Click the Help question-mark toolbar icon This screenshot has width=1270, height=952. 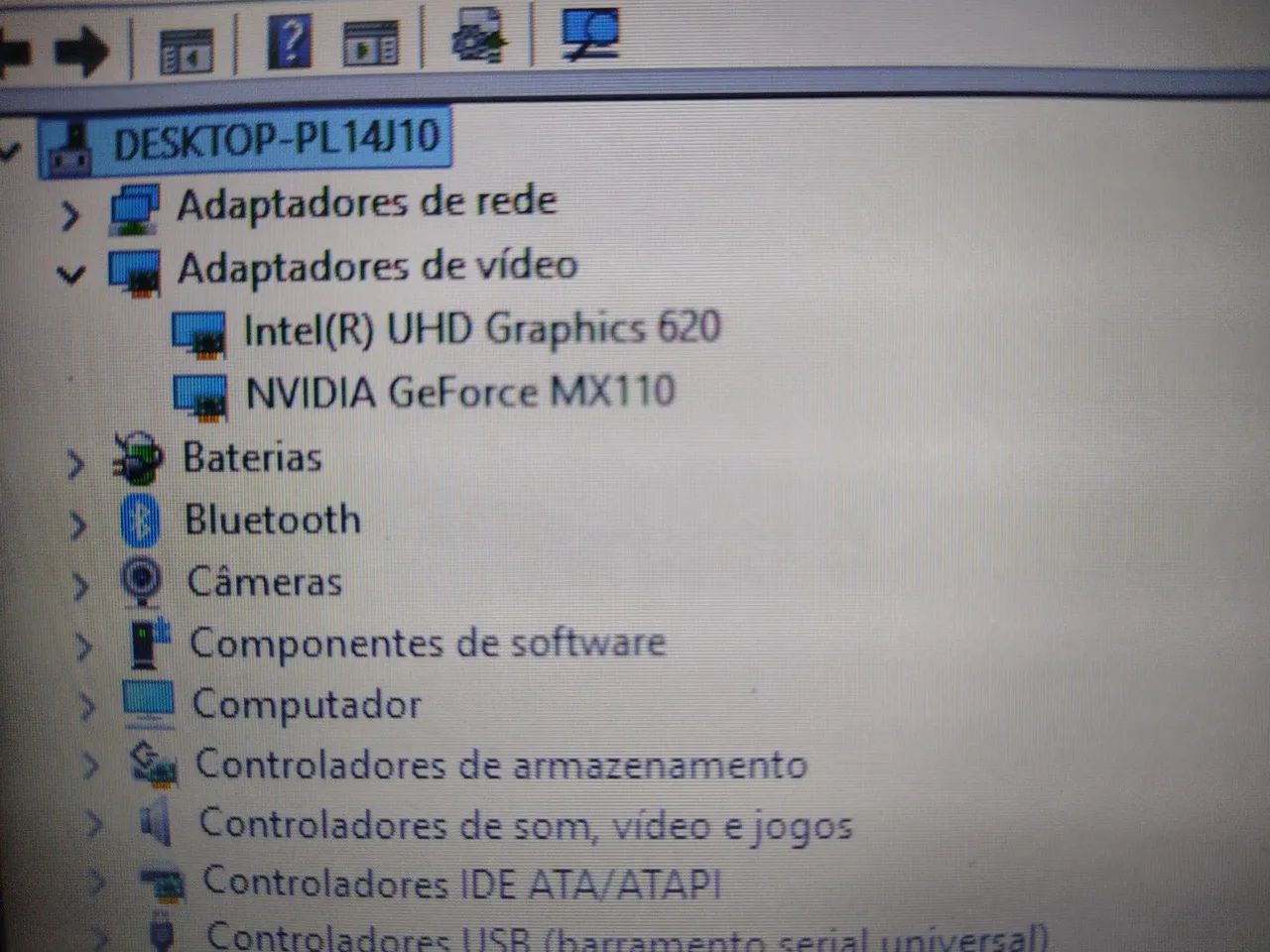[290, 43]
